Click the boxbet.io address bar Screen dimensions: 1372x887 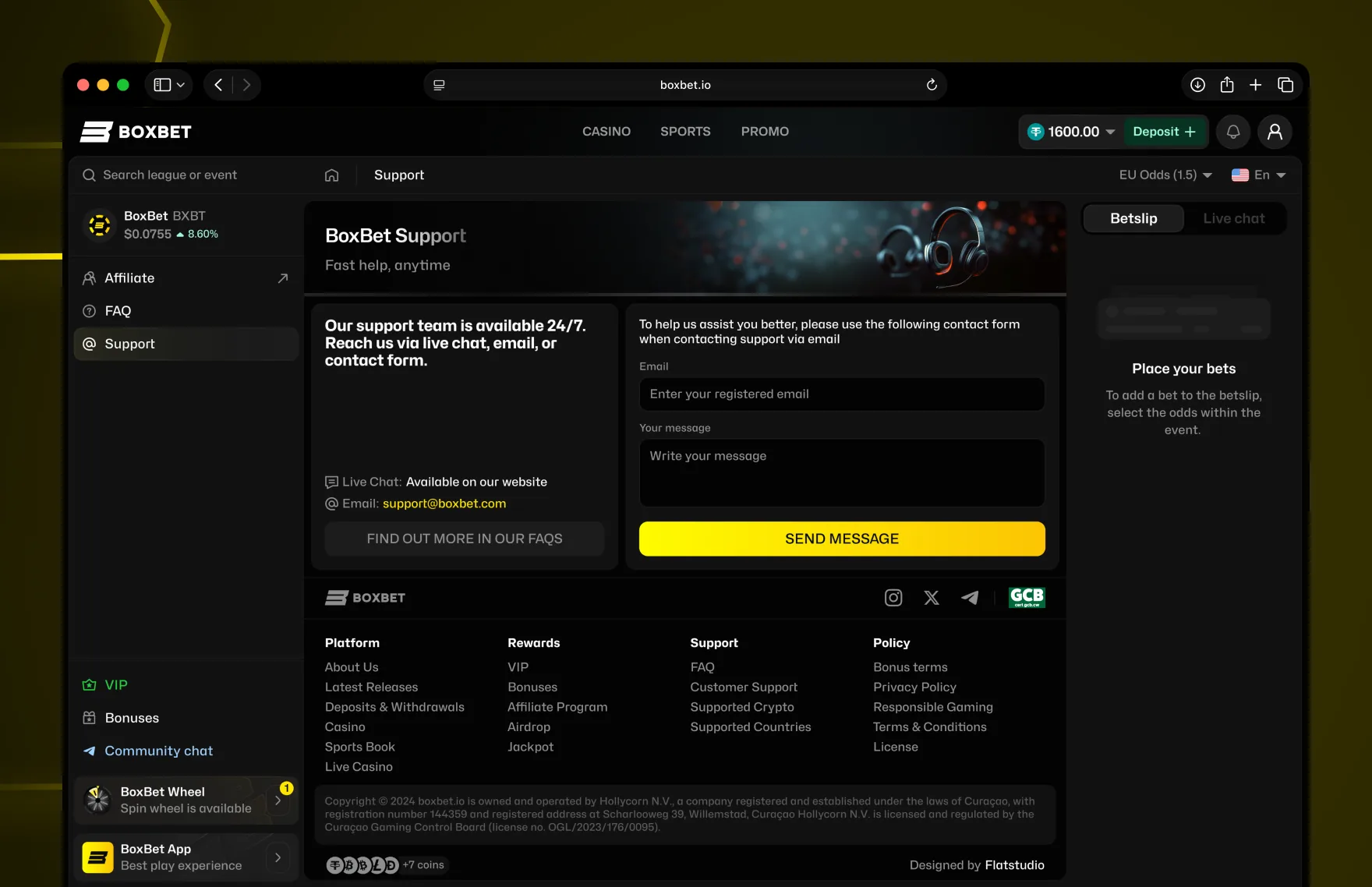pyautogui.click(x=685, y=85)
